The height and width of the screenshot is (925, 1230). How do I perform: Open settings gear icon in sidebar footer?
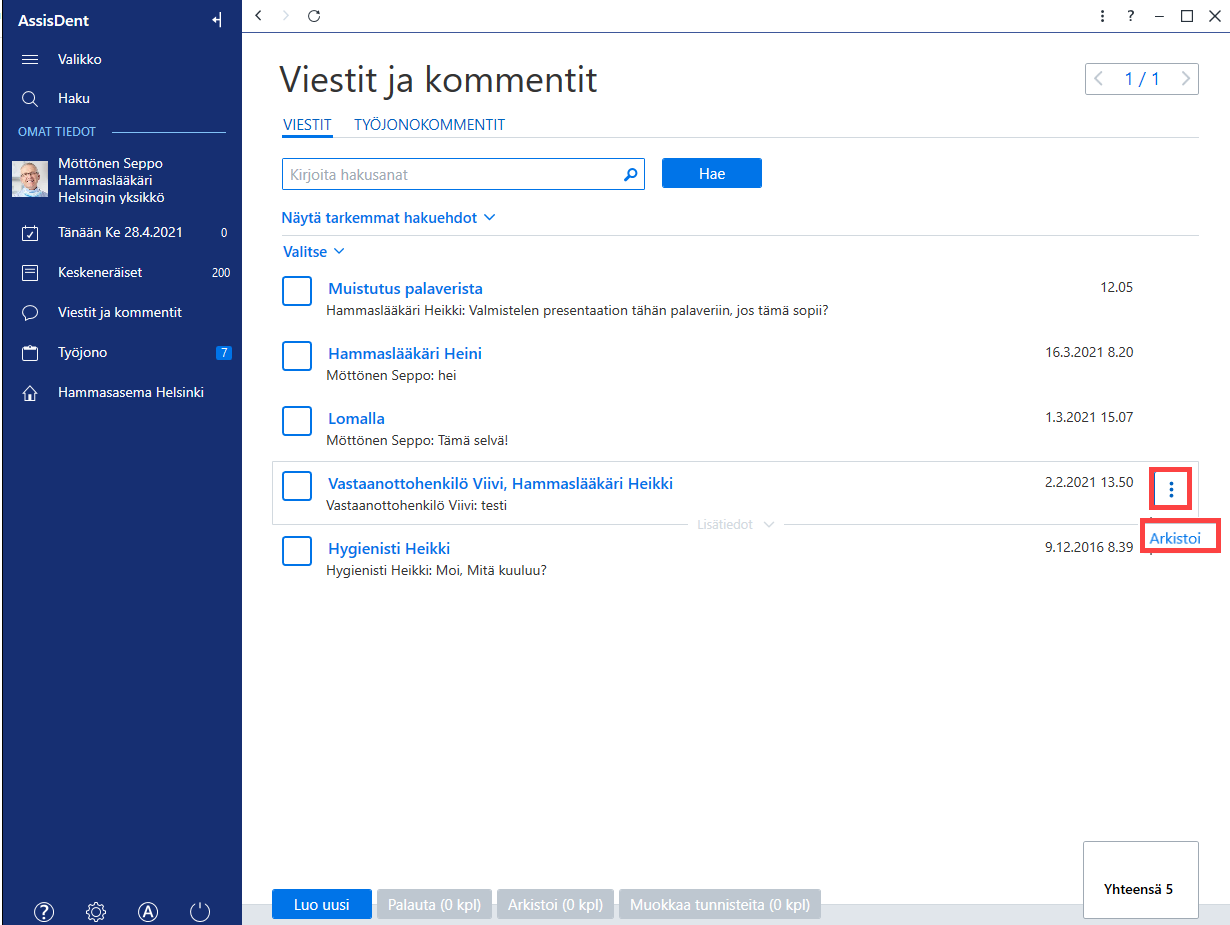click(96, 911)
